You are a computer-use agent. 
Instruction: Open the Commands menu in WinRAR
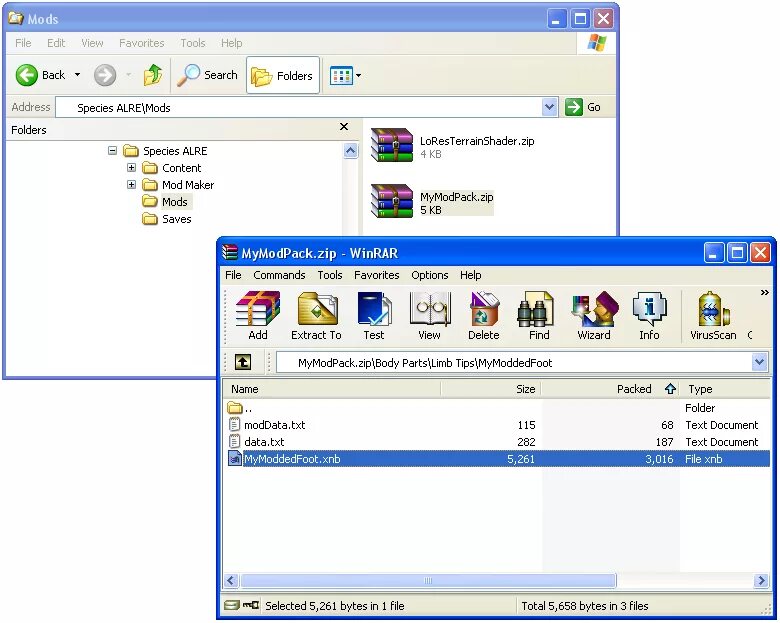(279, 275)
